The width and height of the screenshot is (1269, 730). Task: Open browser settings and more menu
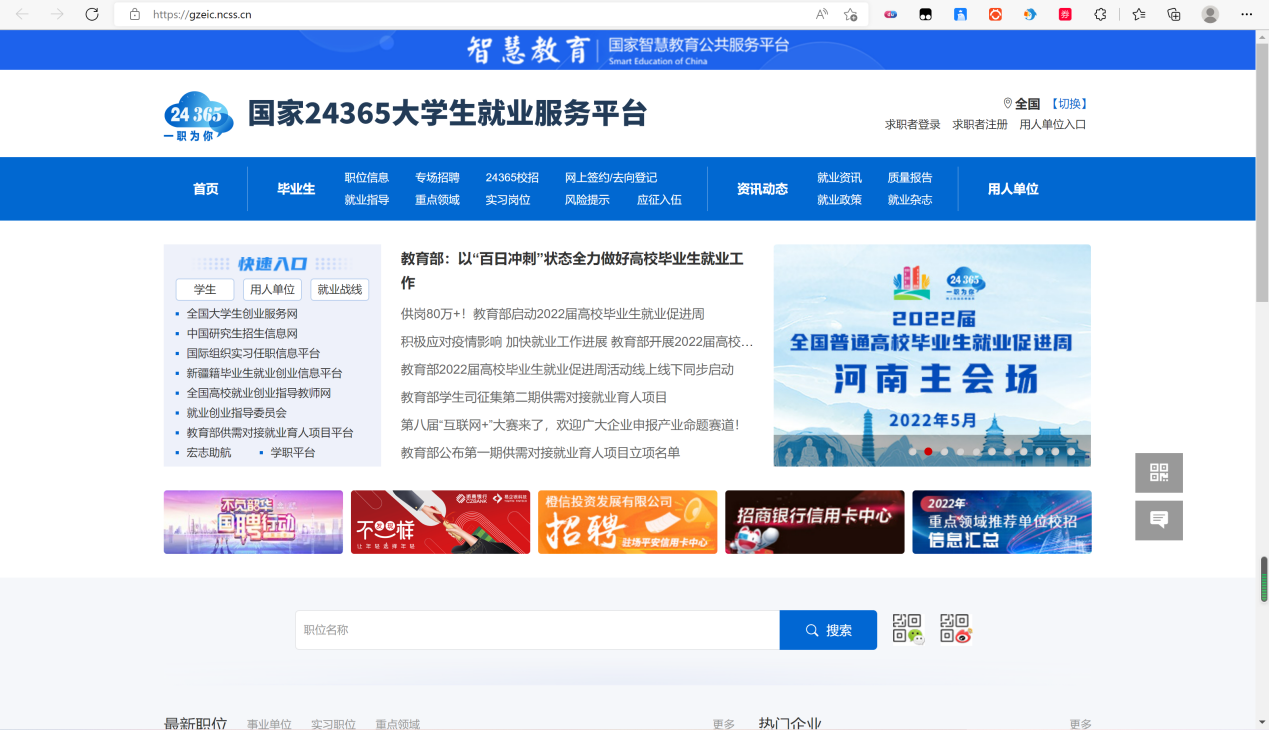tap(1246, 14)
